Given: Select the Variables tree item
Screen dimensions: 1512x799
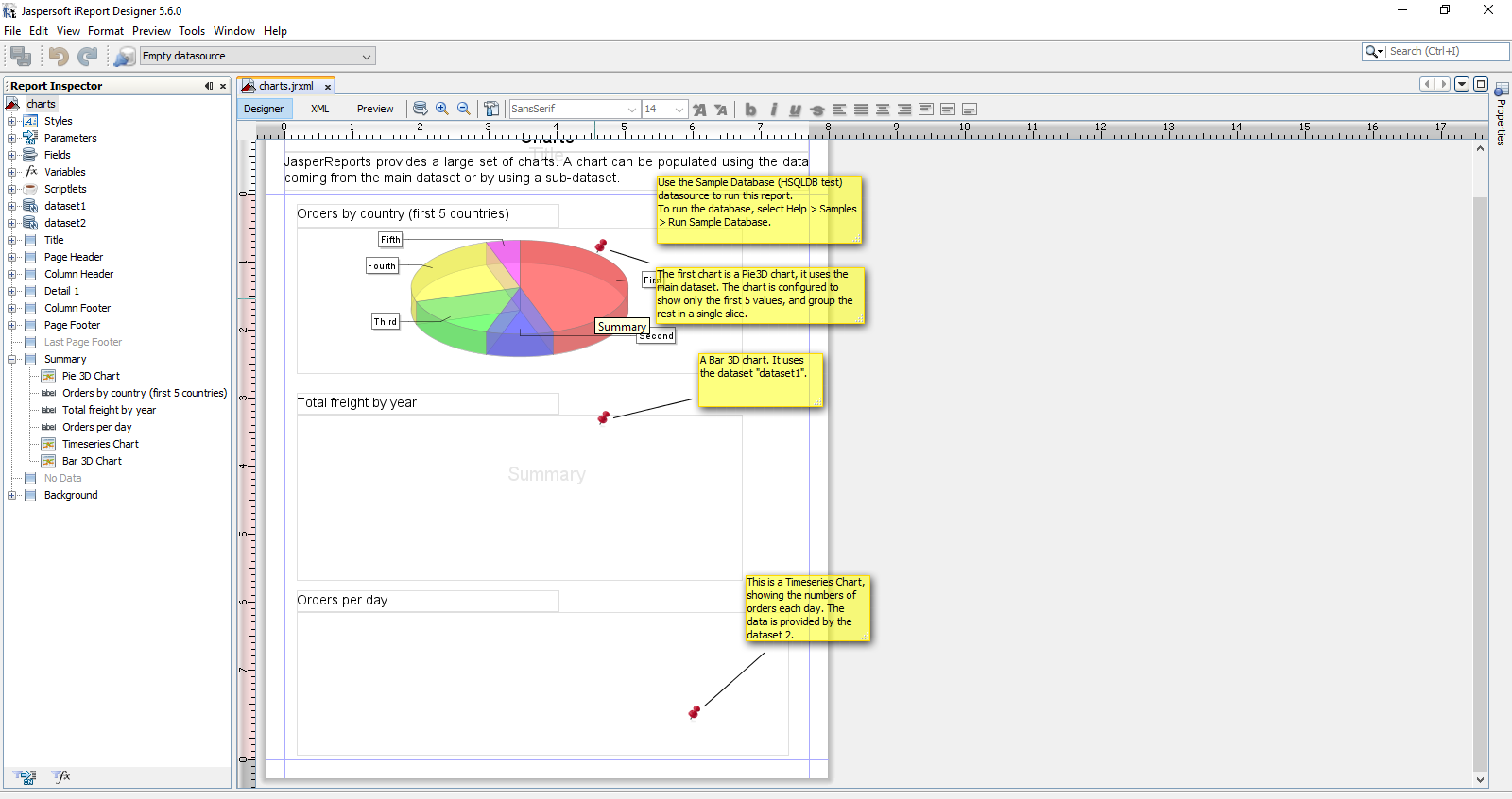Looking at the screenshot, I should click(x=64, y=172).
